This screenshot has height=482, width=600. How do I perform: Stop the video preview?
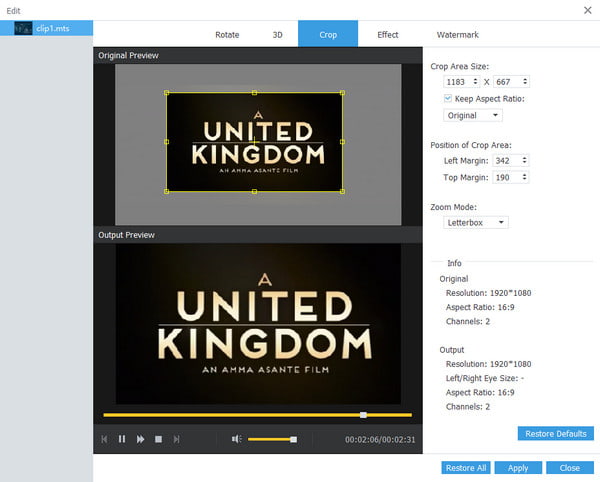pos(158,439)
